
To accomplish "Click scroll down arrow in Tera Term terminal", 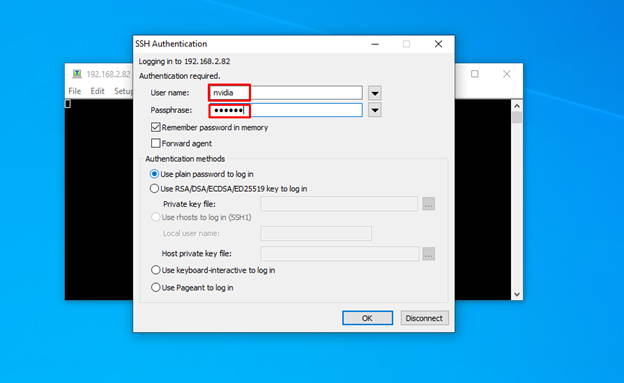I will pos(517,295).
